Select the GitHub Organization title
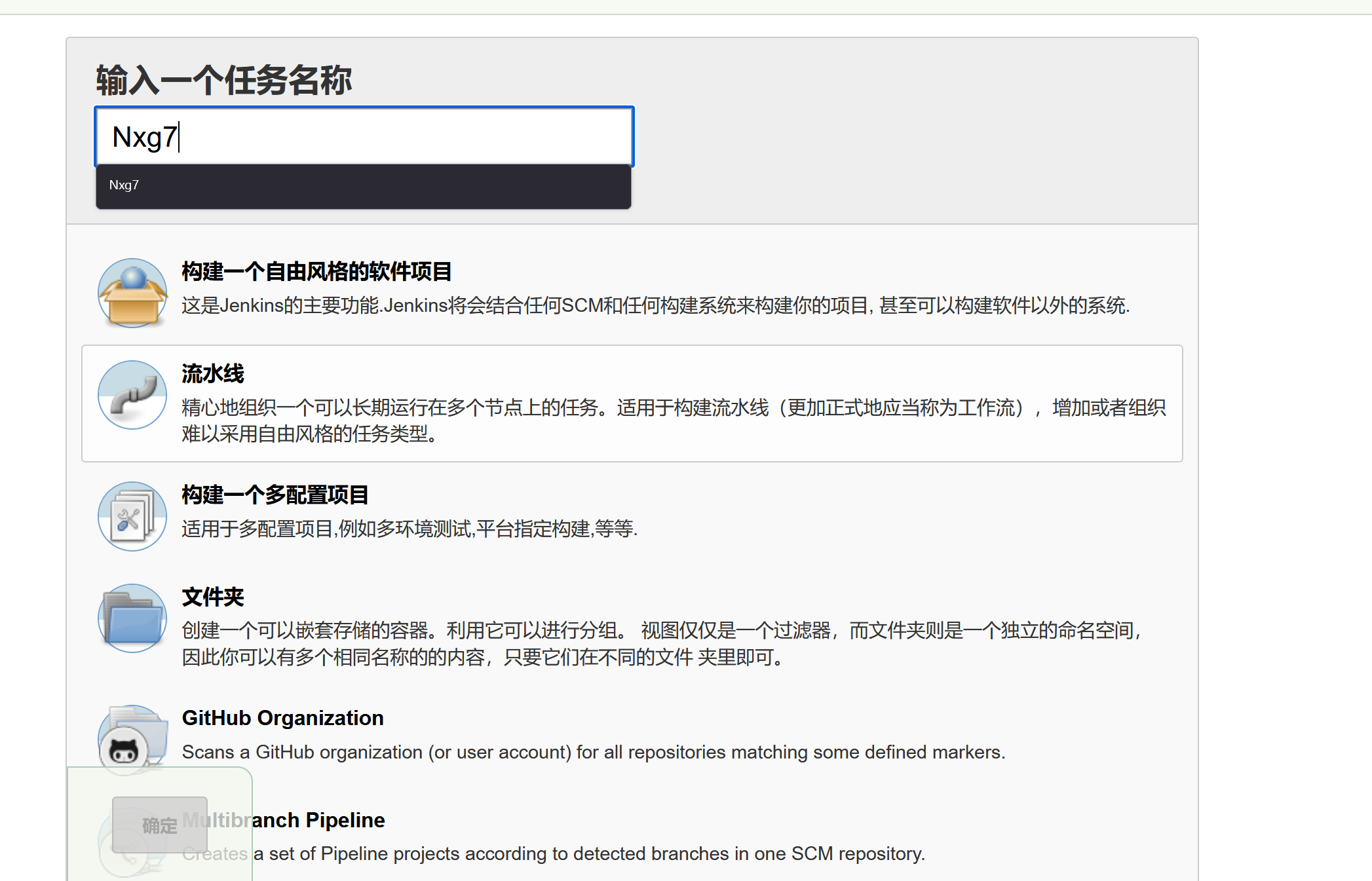 pos(283,718)
